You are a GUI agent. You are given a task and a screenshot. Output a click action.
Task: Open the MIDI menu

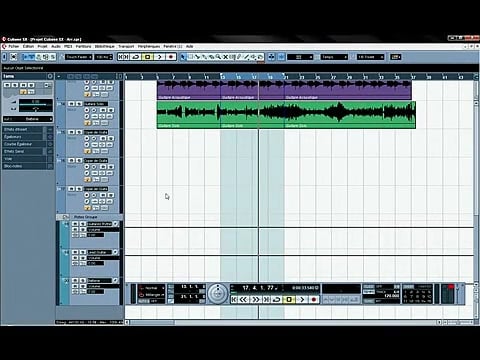pos(68,46)
